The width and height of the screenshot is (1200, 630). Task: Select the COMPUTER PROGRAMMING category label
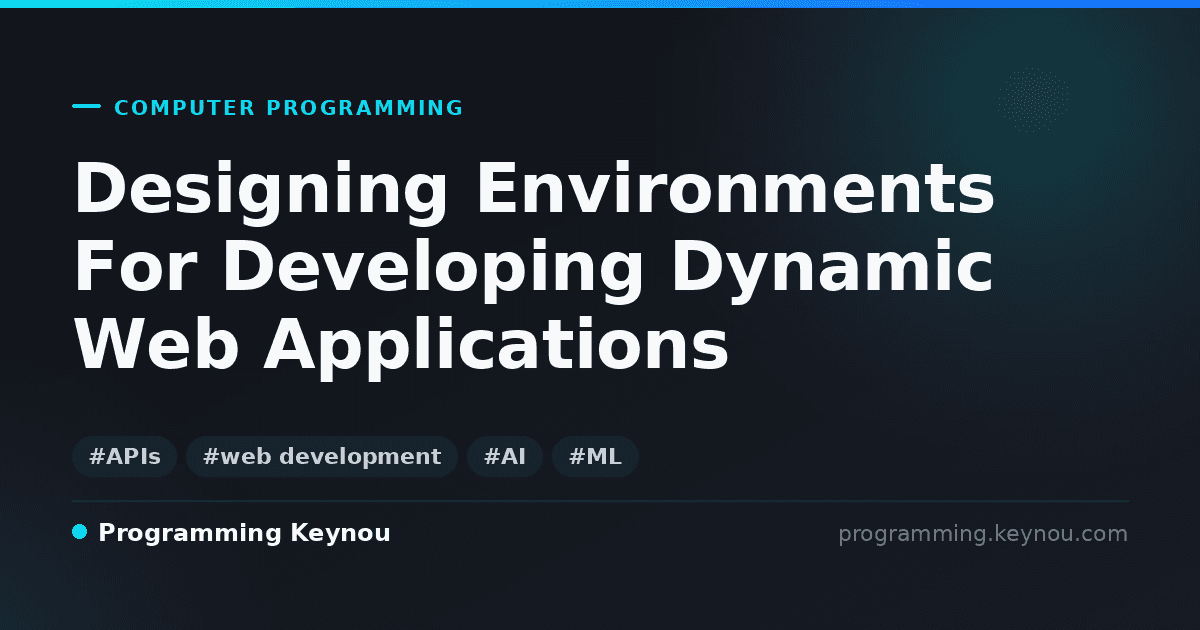tap(289, 108)
